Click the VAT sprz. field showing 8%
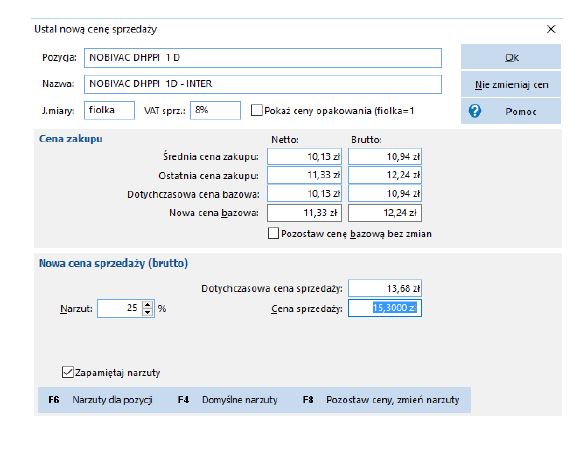This screenshot has height=465, width=588. [215, 110]
